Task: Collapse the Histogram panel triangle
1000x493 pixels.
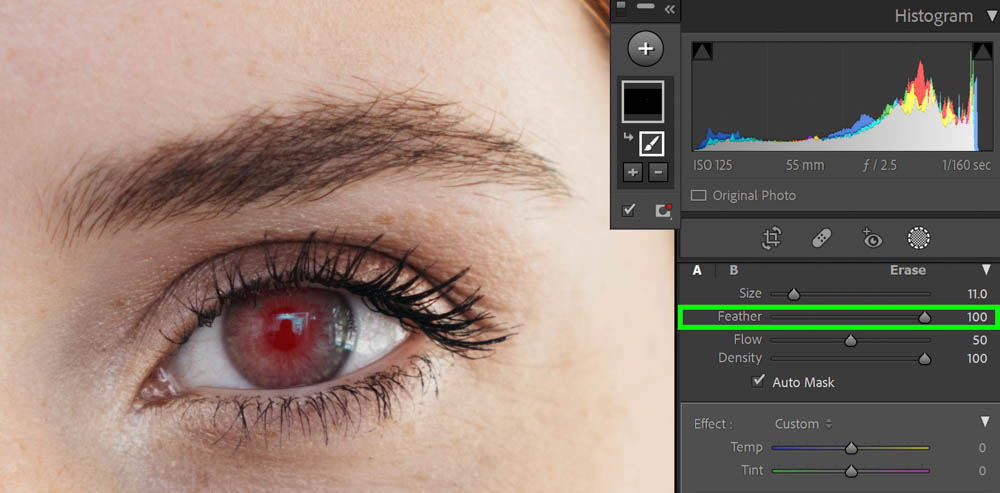Action: pyautogui.click(x=991, y=16)
